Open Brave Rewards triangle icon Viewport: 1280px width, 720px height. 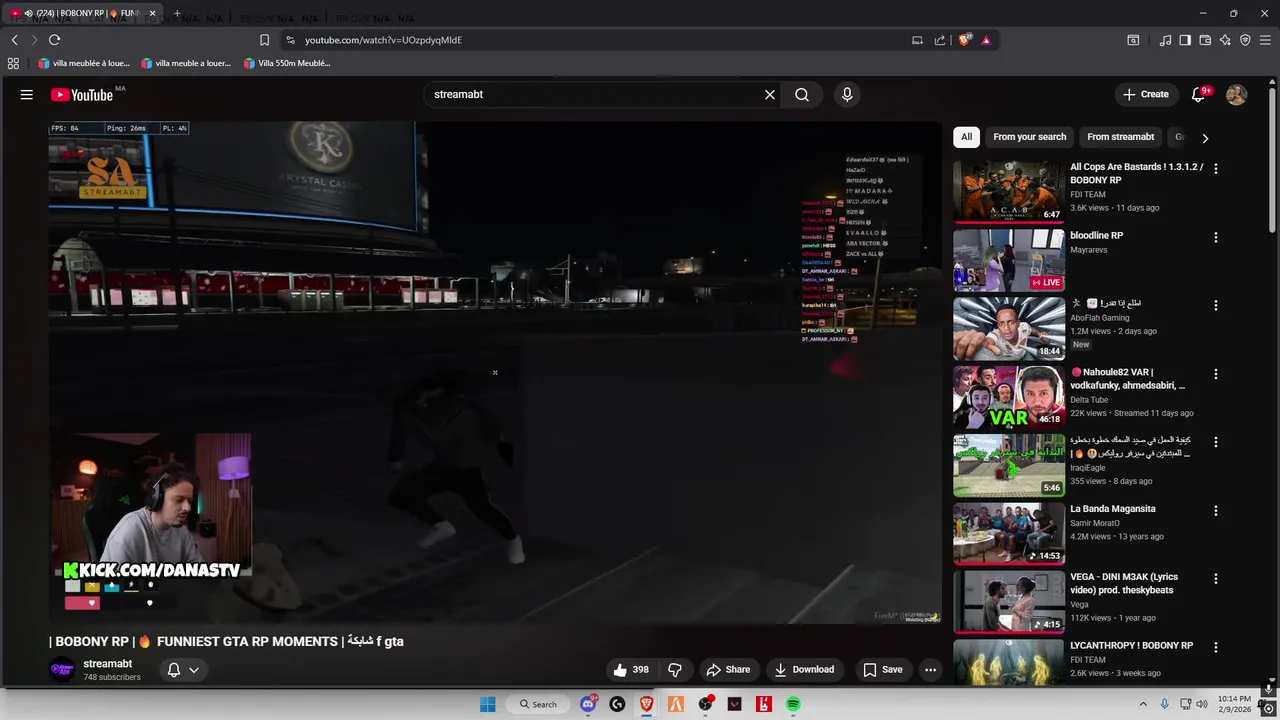point(986,40)
